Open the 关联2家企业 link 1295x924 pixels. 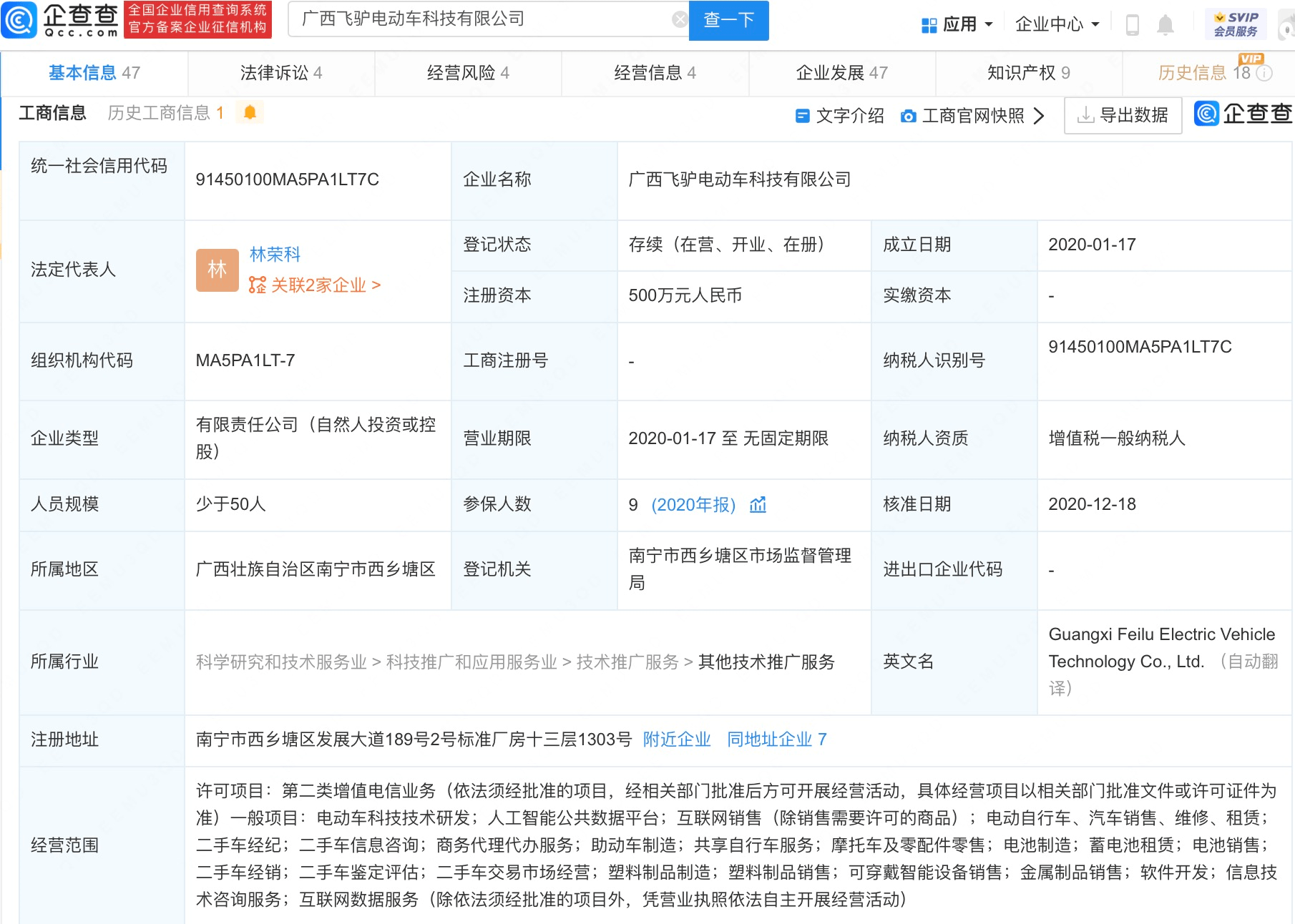(x=326, y=285)
